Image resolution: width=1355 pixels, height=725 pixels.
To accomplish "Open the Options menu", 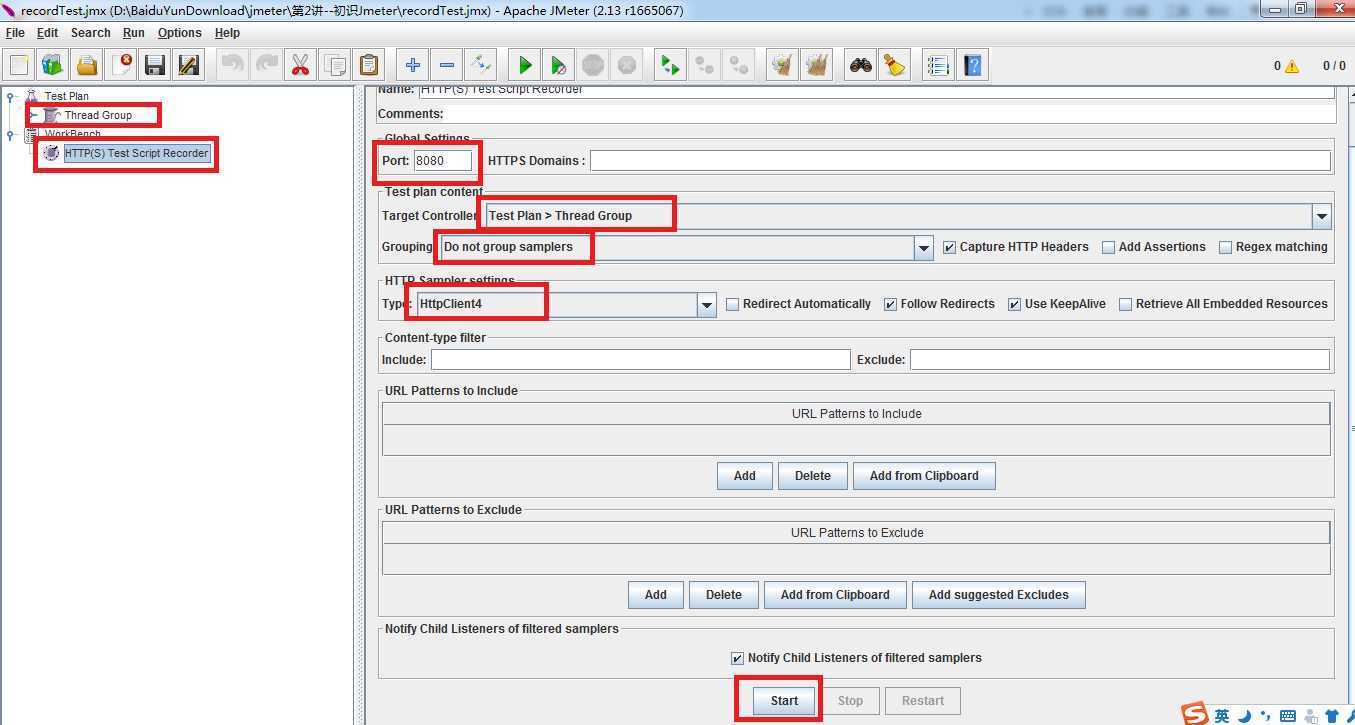I will [180, 33].
